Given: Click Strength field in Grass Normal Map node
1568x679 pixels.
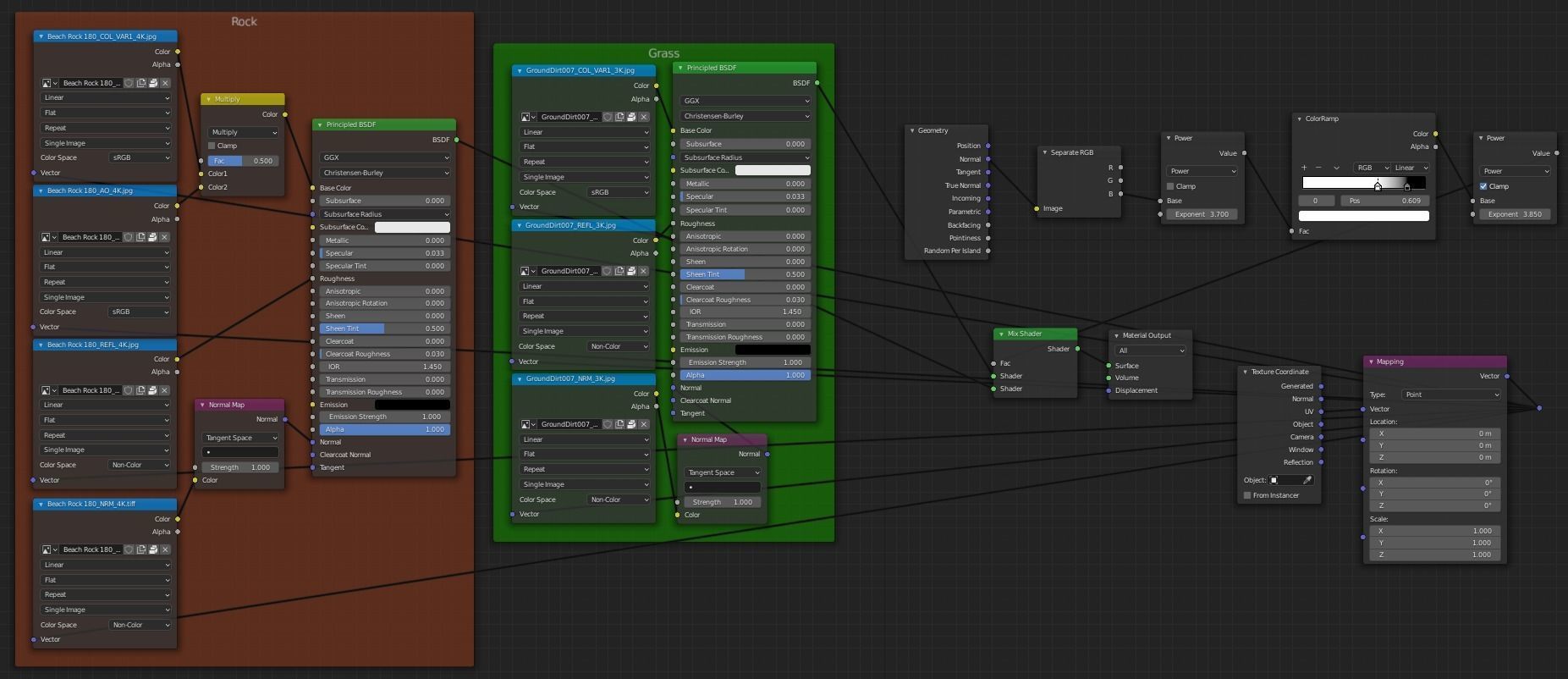Looking at the screenshot, I should tap(722, 502).
